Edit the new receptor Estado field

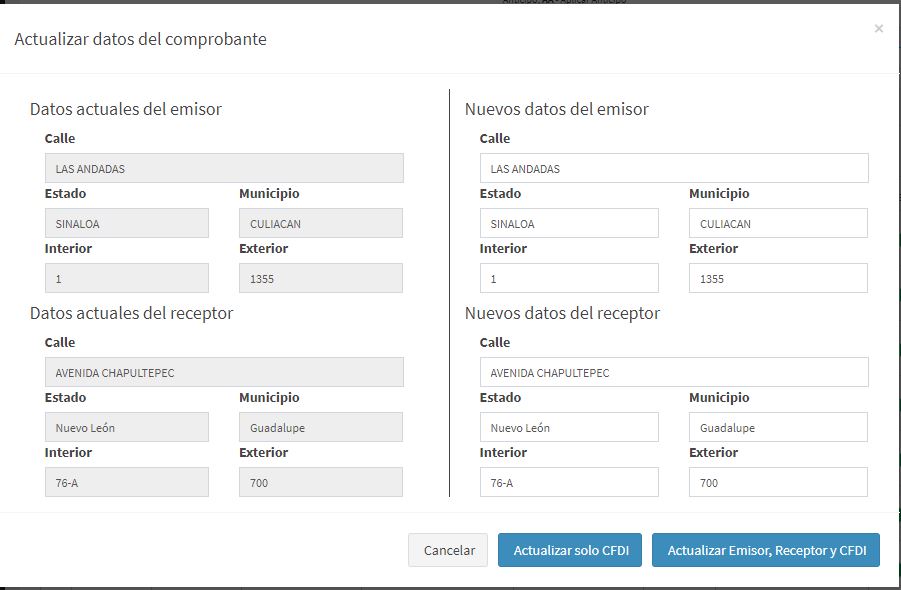point(568,427)
